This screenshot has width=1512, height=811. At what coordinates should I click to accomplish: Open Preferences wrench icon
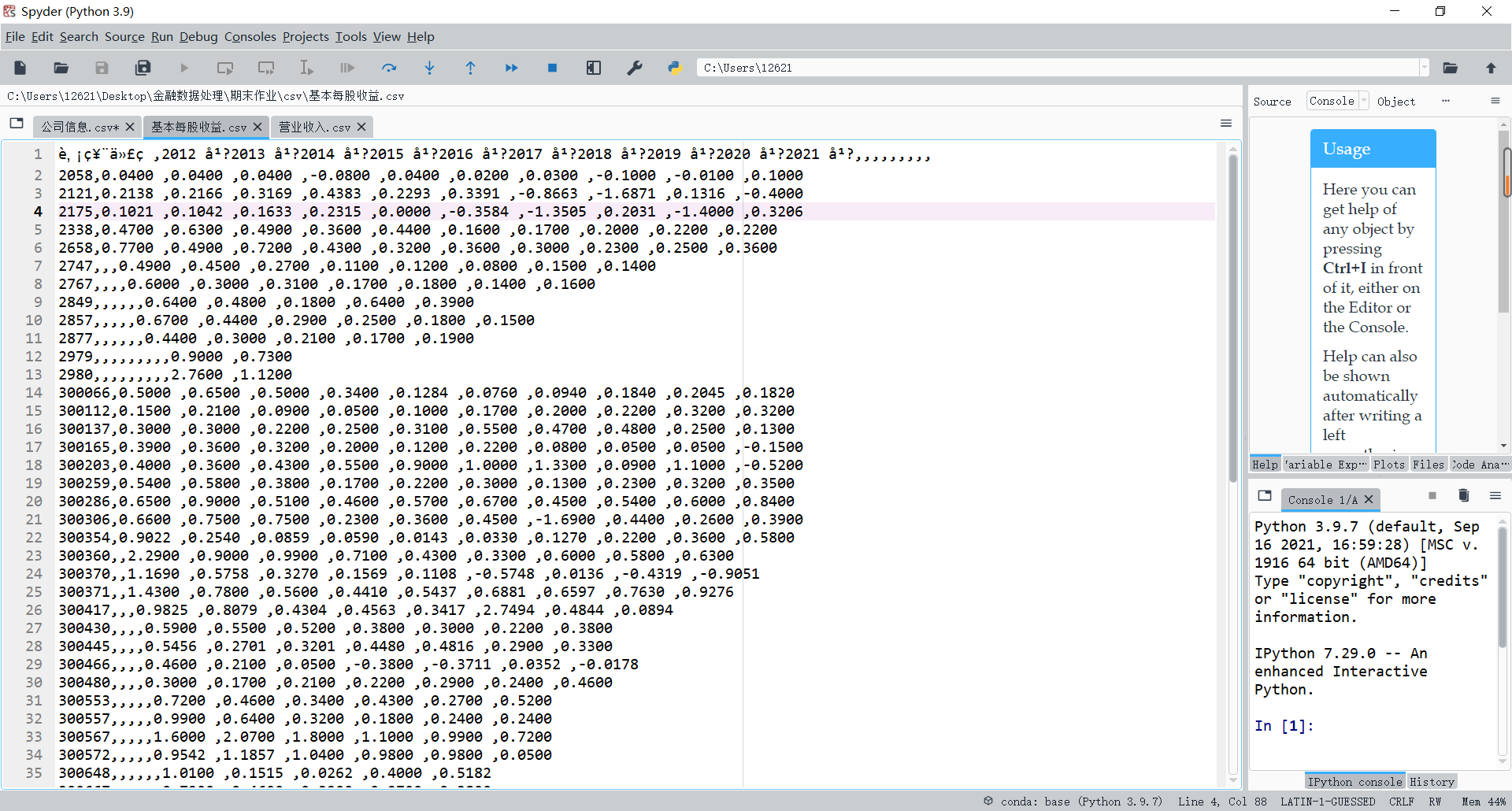(x=635, y=68)
